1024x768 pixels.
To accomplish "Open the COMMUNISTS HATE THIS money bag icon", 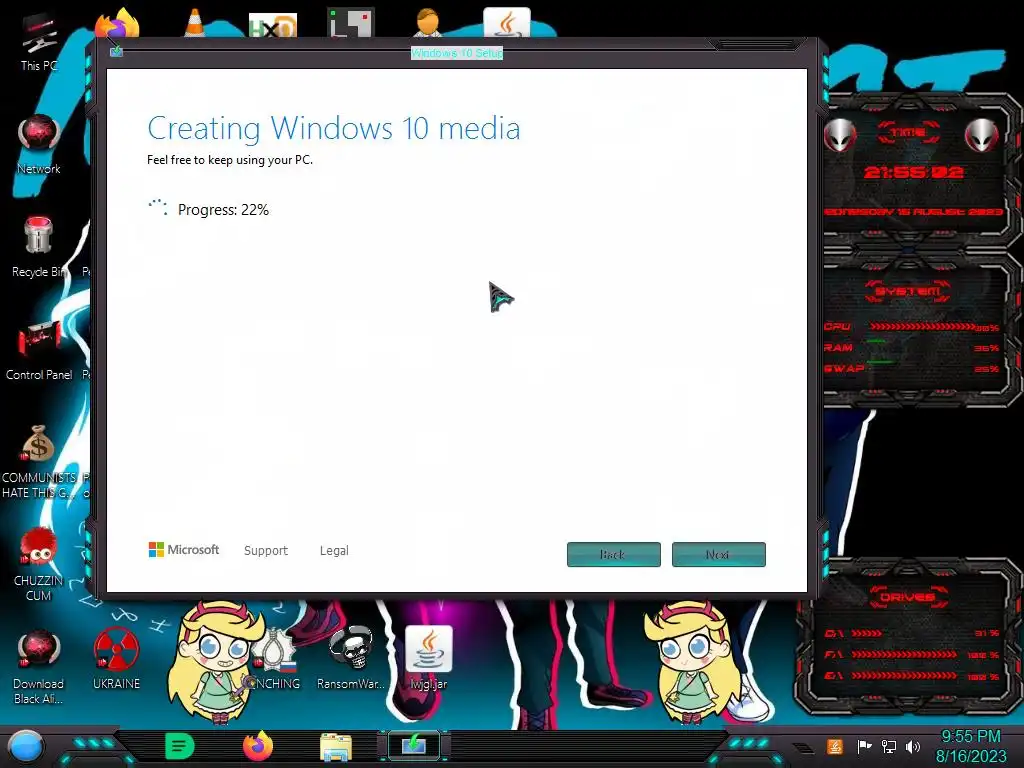I will [x=39, y=460].
